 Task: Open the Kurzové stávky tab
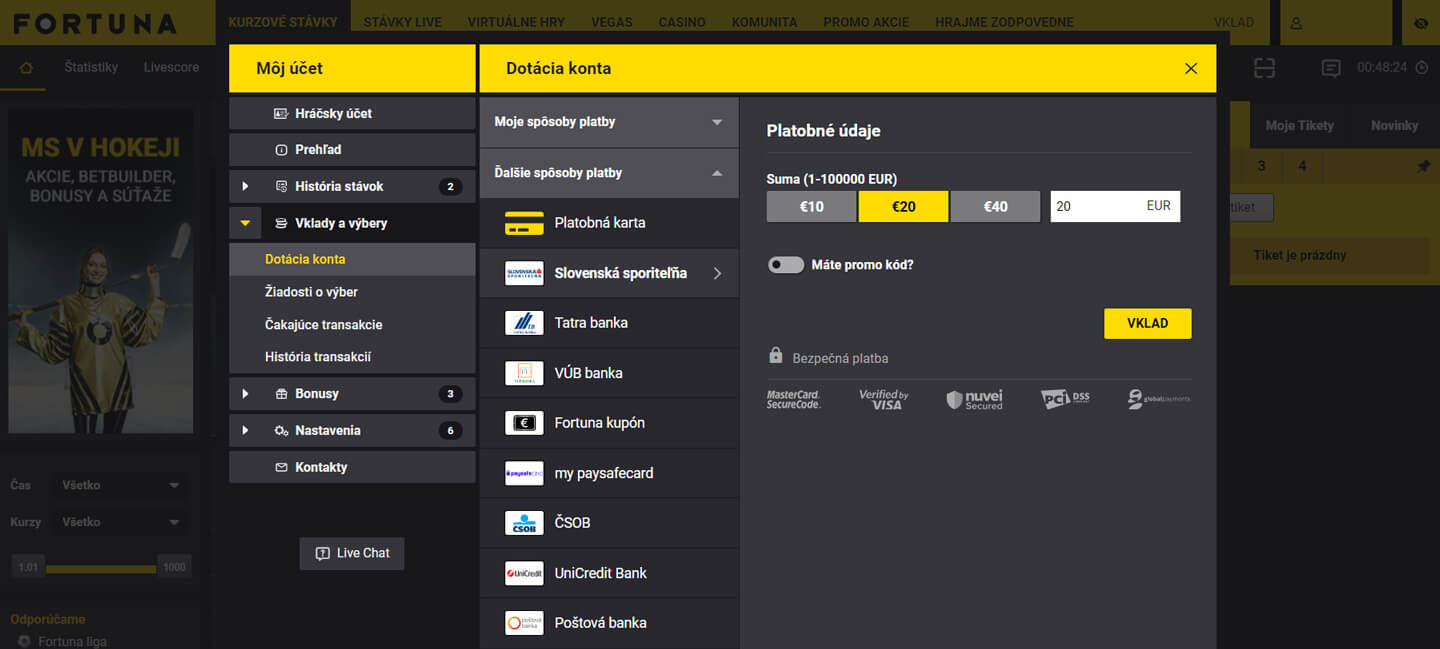pyautogui.click(x=283, y=22)
